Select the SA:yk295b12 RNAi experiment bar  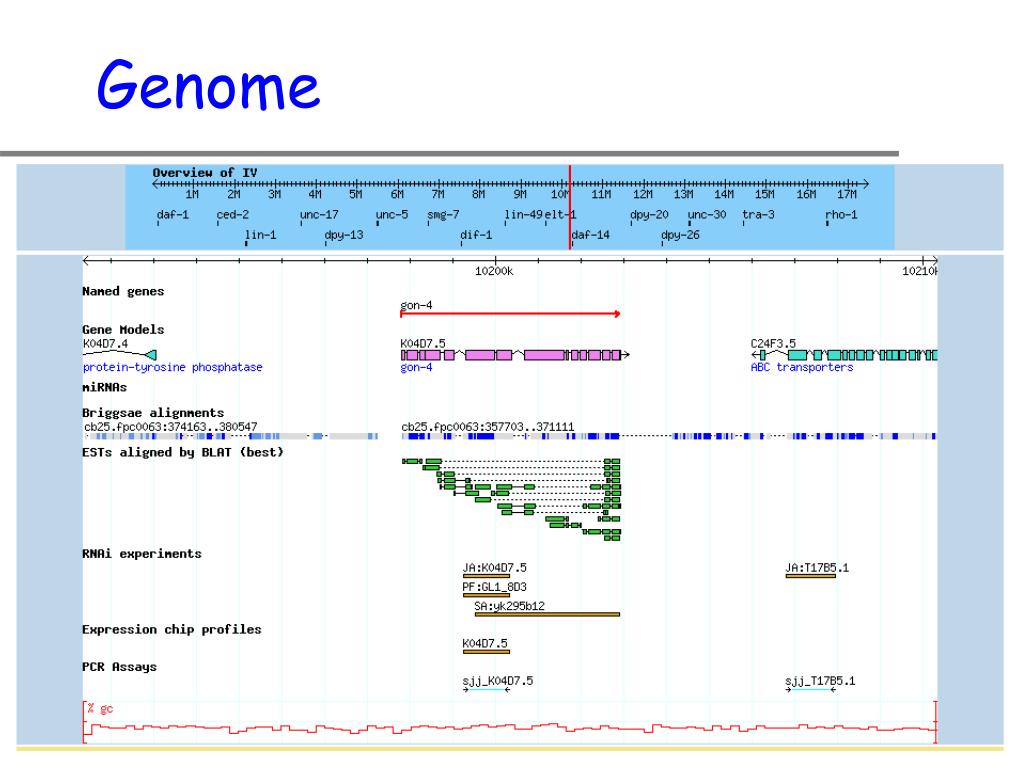(547, 614)
